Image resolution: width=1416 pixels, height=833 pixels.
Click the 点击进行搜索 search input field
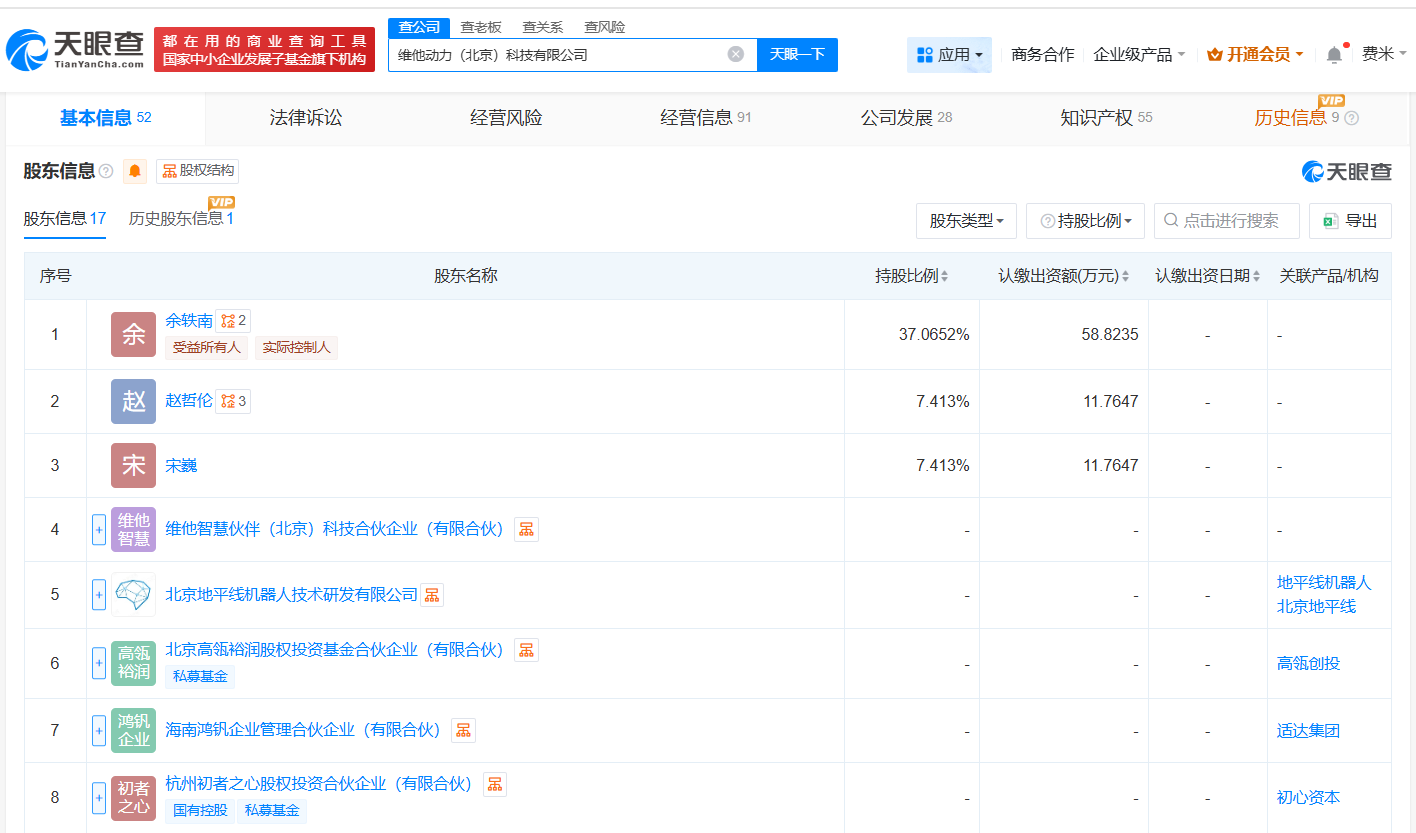pyautogui.click(x=1227, y=220)
